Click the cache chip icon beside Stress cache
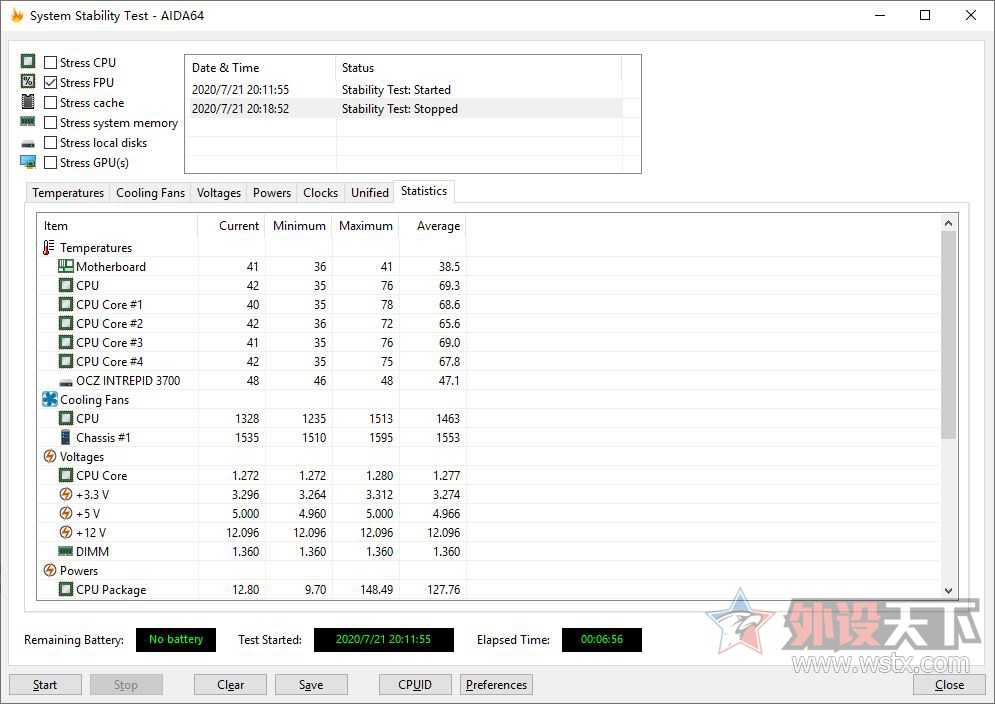Image resolution: width=995 pixels, height=704 pixels. [28, 102]
